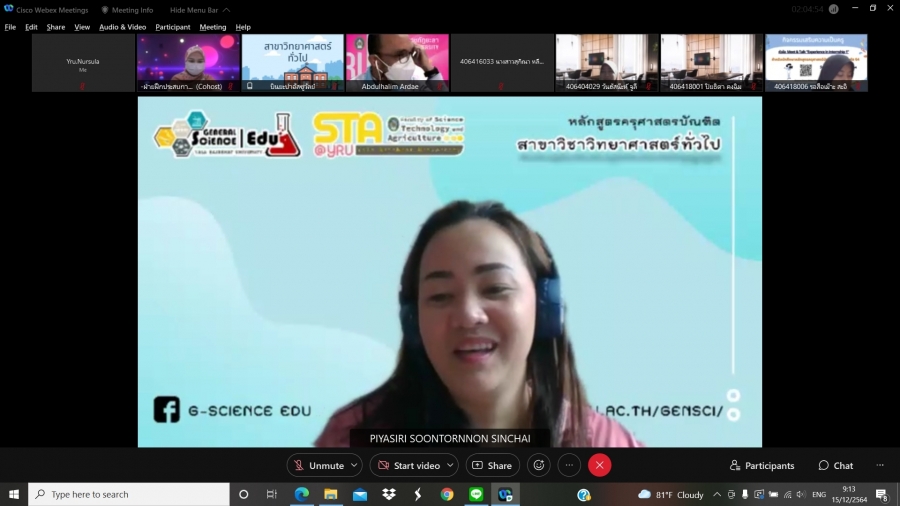Expand audio options arrow beside Unmute
Image resolution: width=900 pixels, height=506 pixels.
[x=355, y=465]
